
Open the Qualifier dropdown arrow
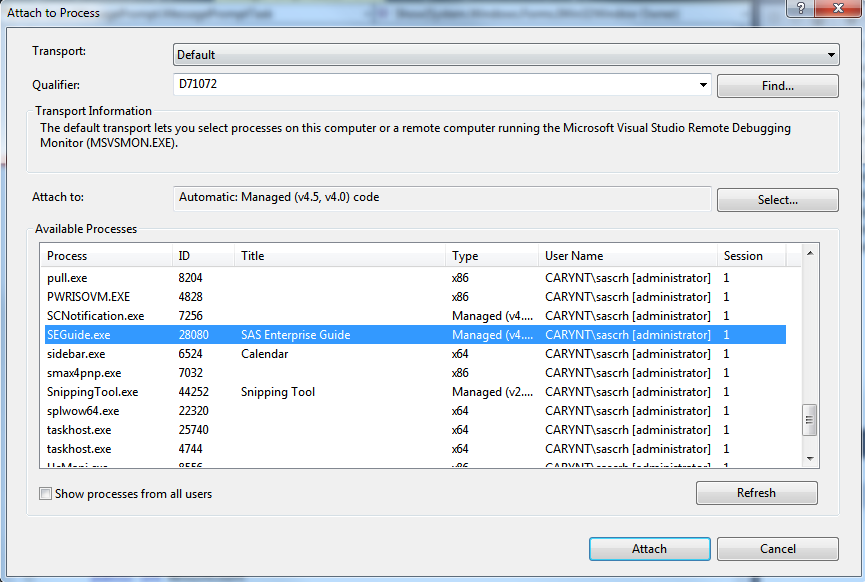703,85
